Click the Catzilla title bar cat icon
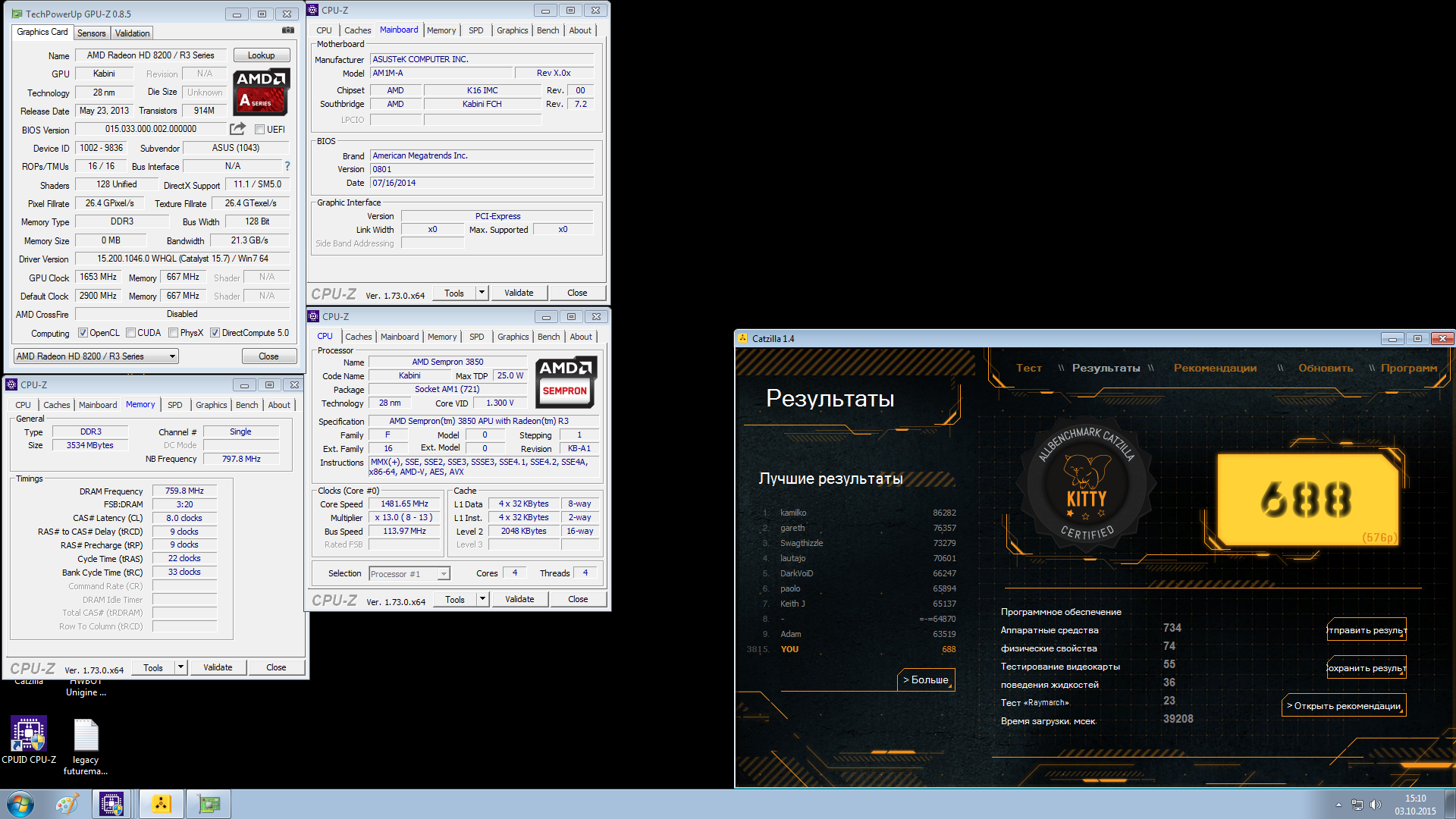 pos(744,338)
